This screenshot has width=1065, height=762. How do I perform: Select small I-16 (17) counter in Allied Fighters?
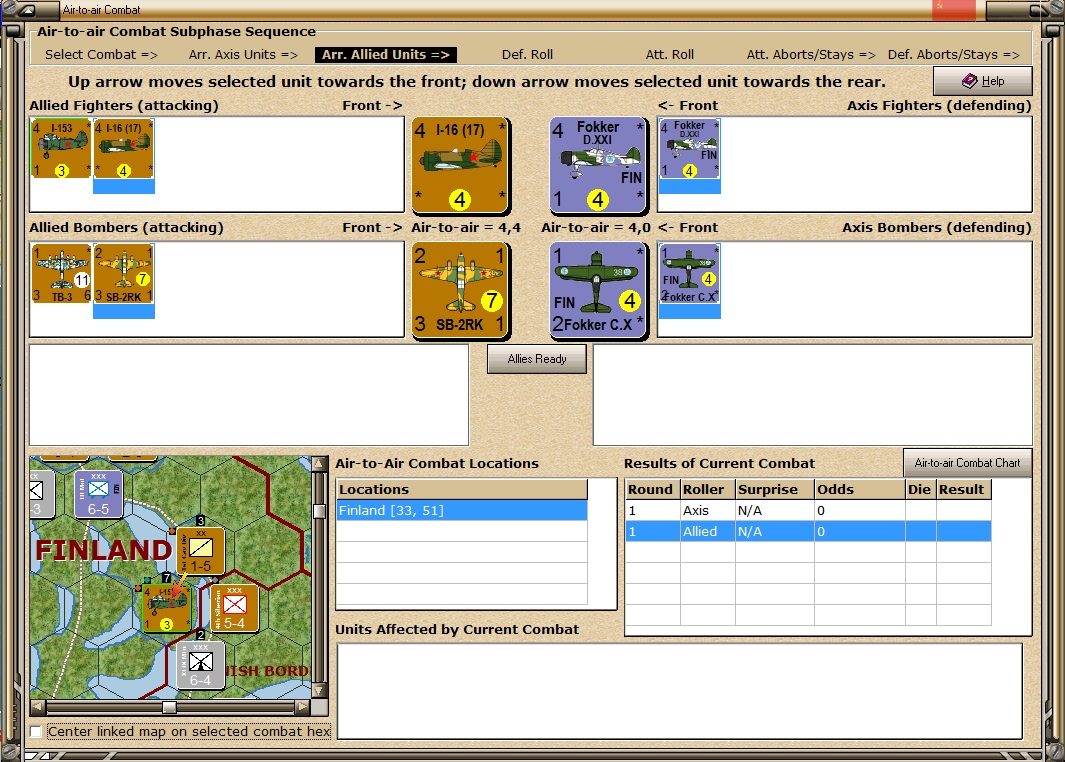point(124,149)
